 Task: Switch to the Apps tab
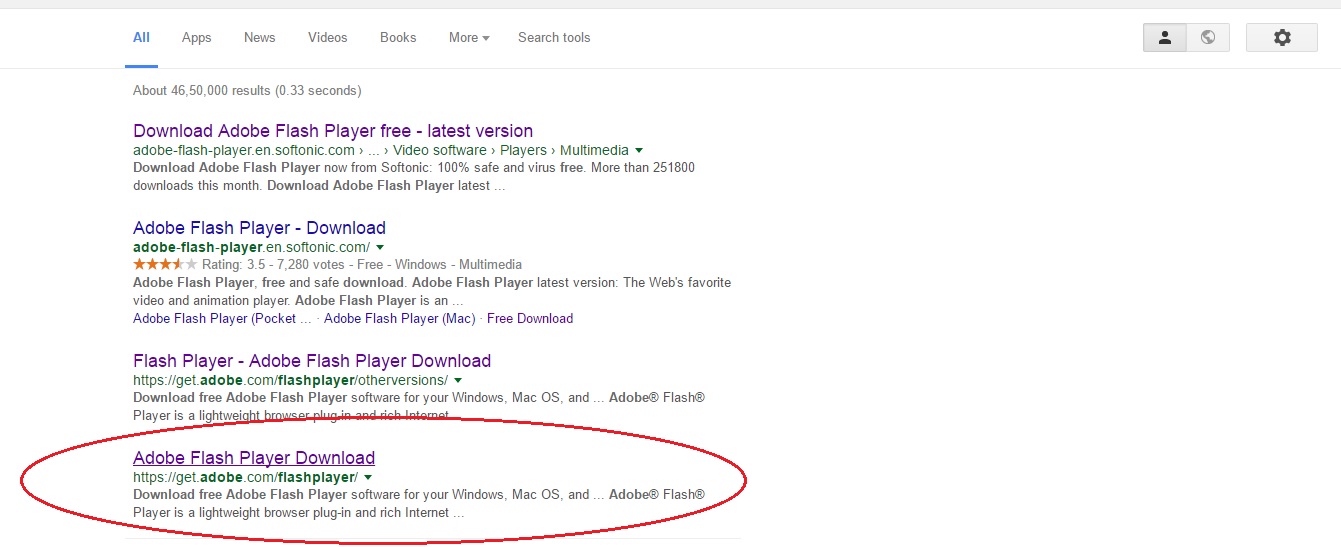pos(196,38)
